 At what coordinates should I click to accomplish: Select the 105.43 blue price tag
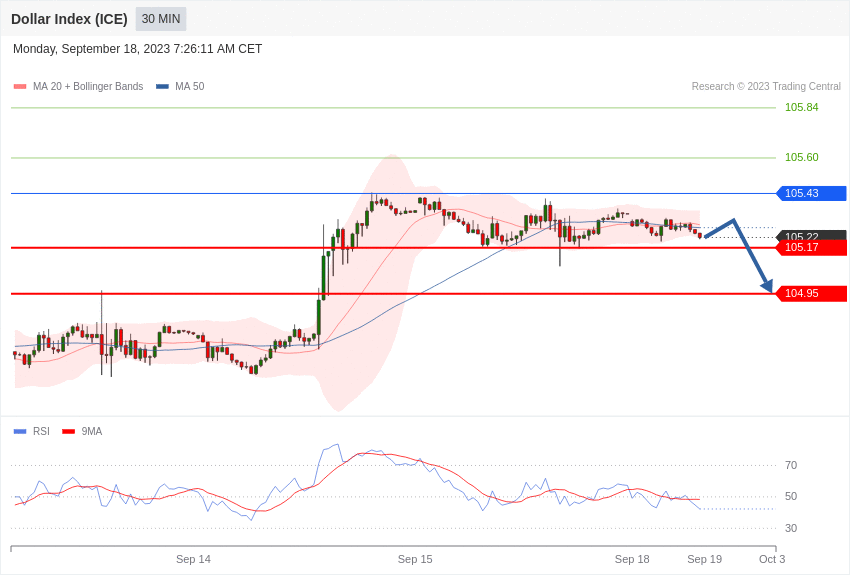[811, 193]
